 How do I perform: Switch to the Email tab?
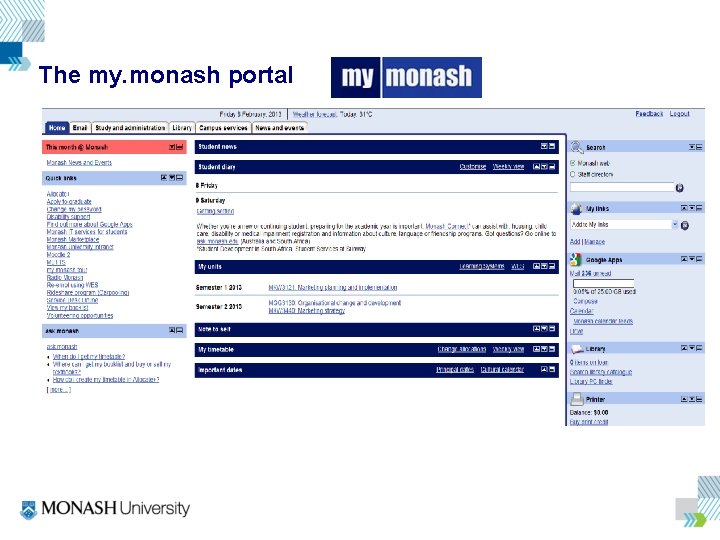(79, 128)
